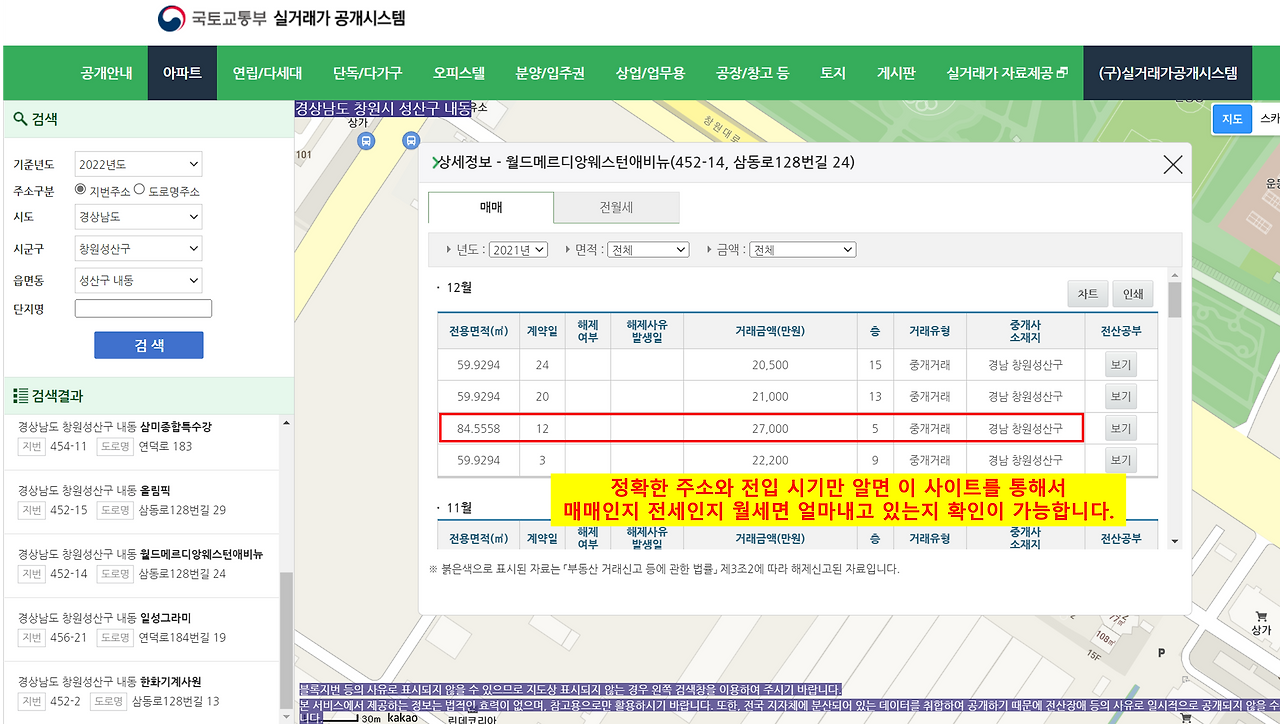Open the 게시판 menu
This screenshot has width=1280, height=724.
tap(896, 73)
